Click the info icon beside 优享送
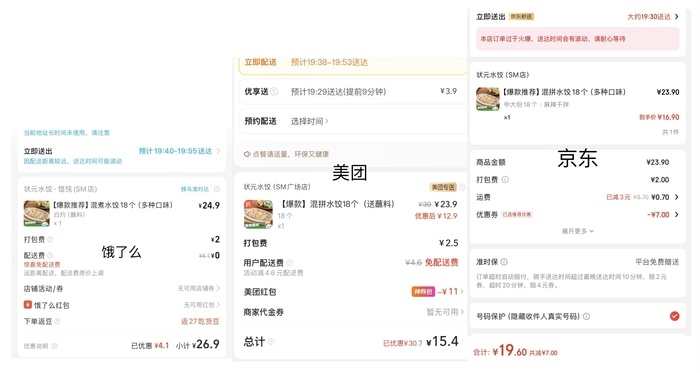 [x=274, y=91]
